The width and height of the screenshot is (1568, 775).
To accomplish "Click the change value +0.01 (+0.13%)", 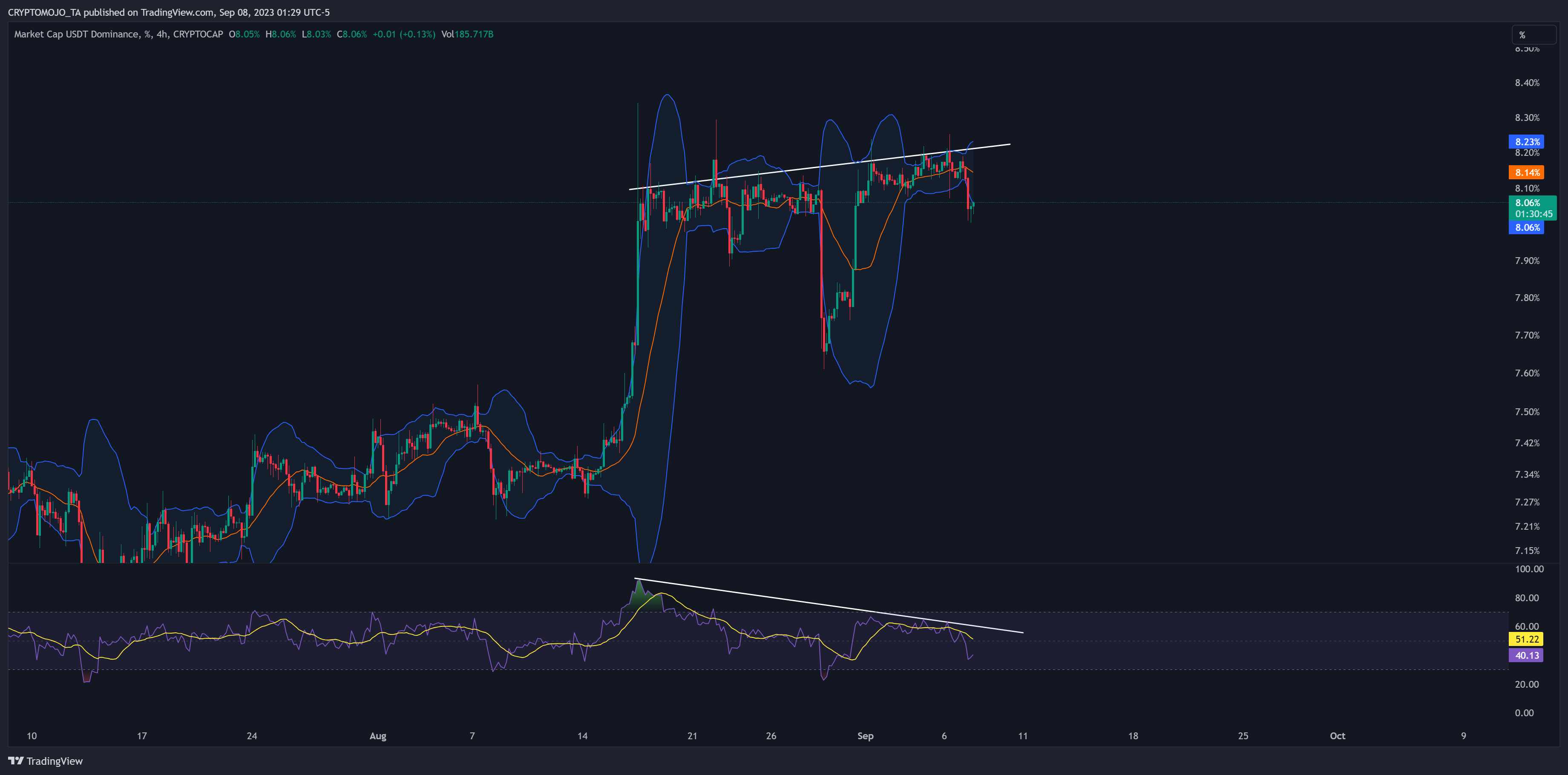I will tap(404, 34).
